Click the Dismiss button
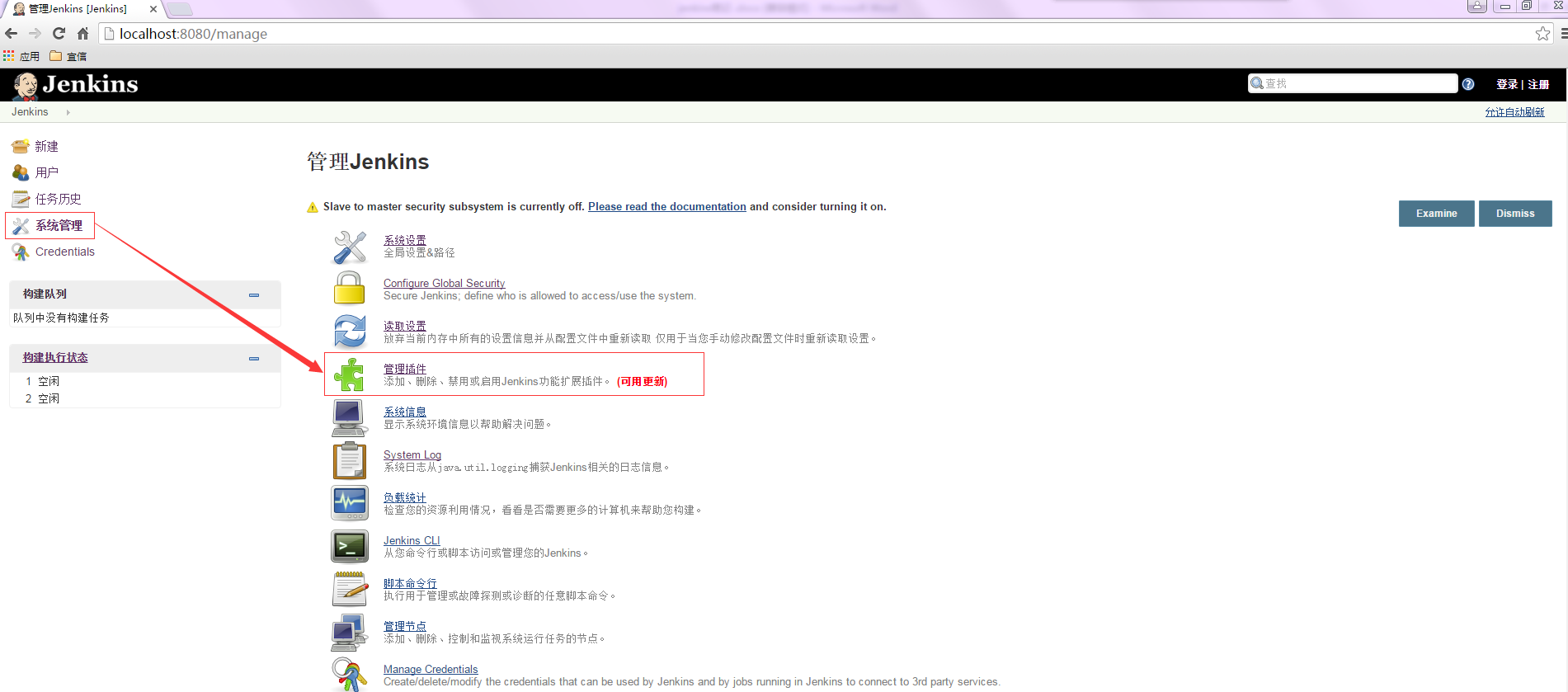Image resolution: width=1568 pixels, height=692 pixels. click(x=1515, y=214)
